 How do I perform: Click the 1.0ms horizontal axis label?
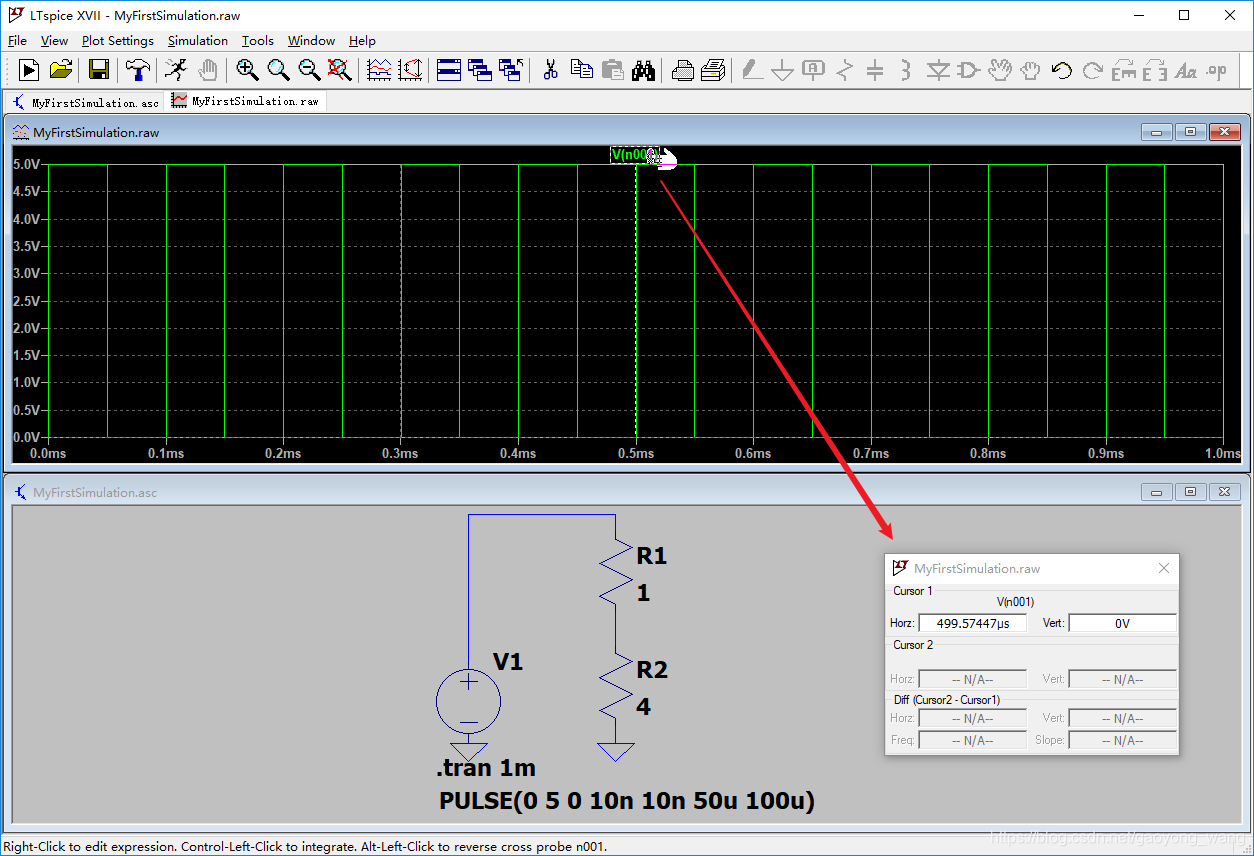tap(1222, 453)
